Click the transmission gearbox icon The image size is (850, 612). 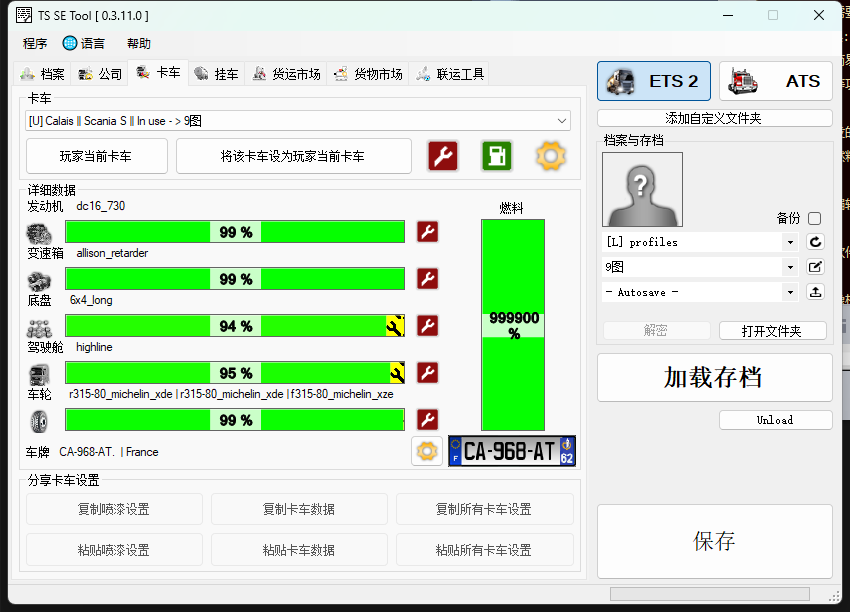[39, 282]
